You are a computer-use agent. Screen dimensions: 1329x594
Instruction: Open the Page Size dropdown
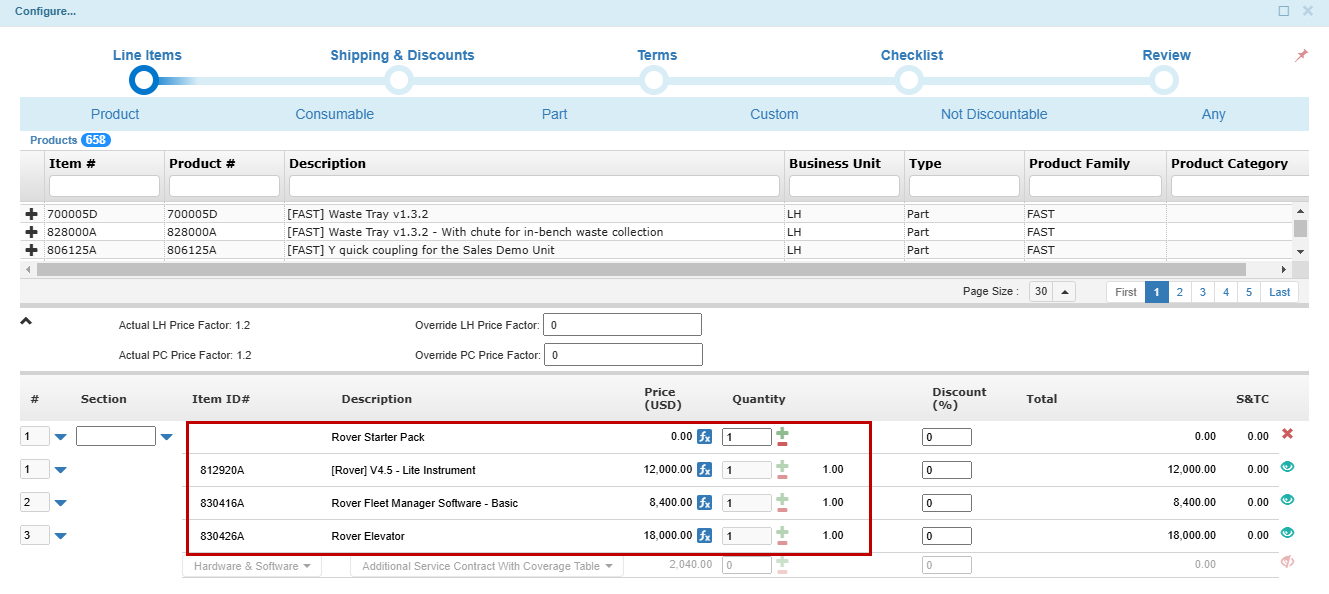coord(1065,292)
